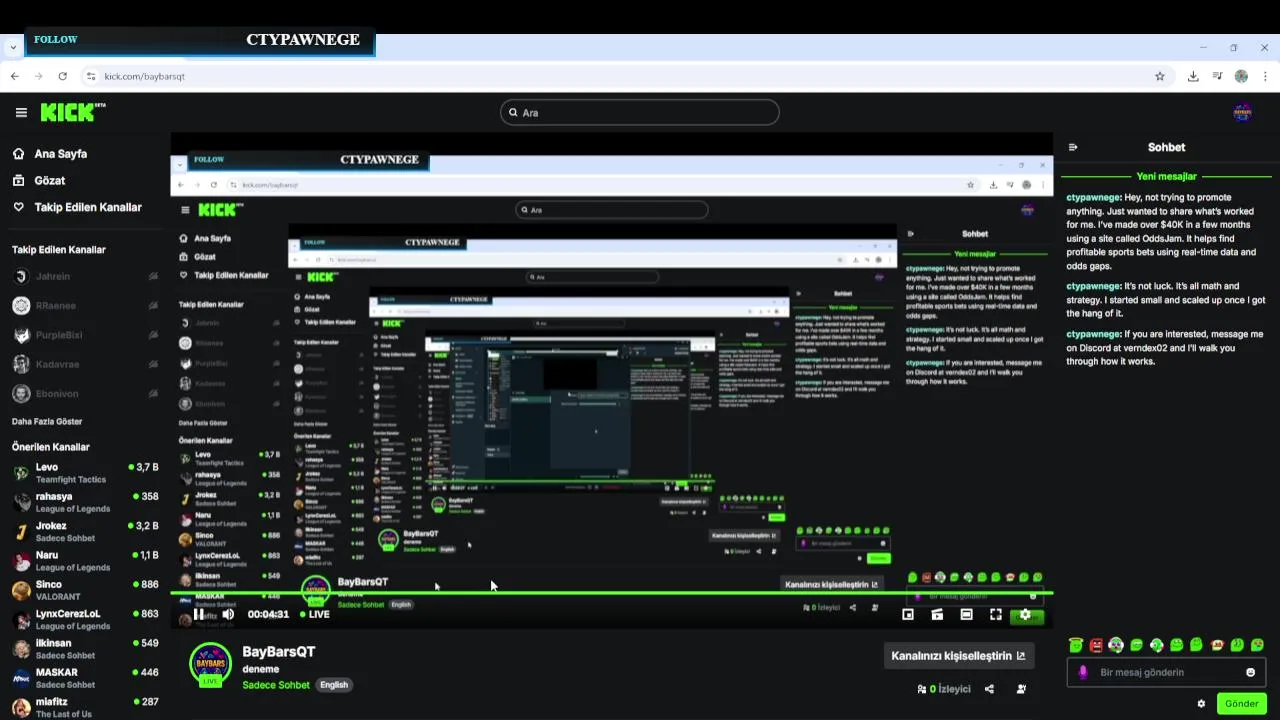Toggle mini player mode

(x=908, y=615)
